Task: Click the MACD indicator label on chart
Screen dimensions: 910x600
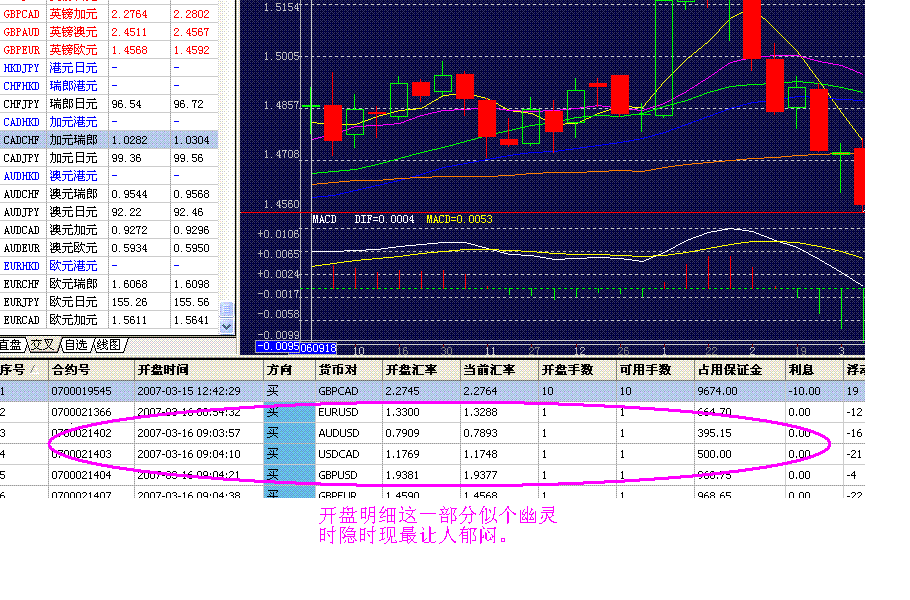Action: 324,219
